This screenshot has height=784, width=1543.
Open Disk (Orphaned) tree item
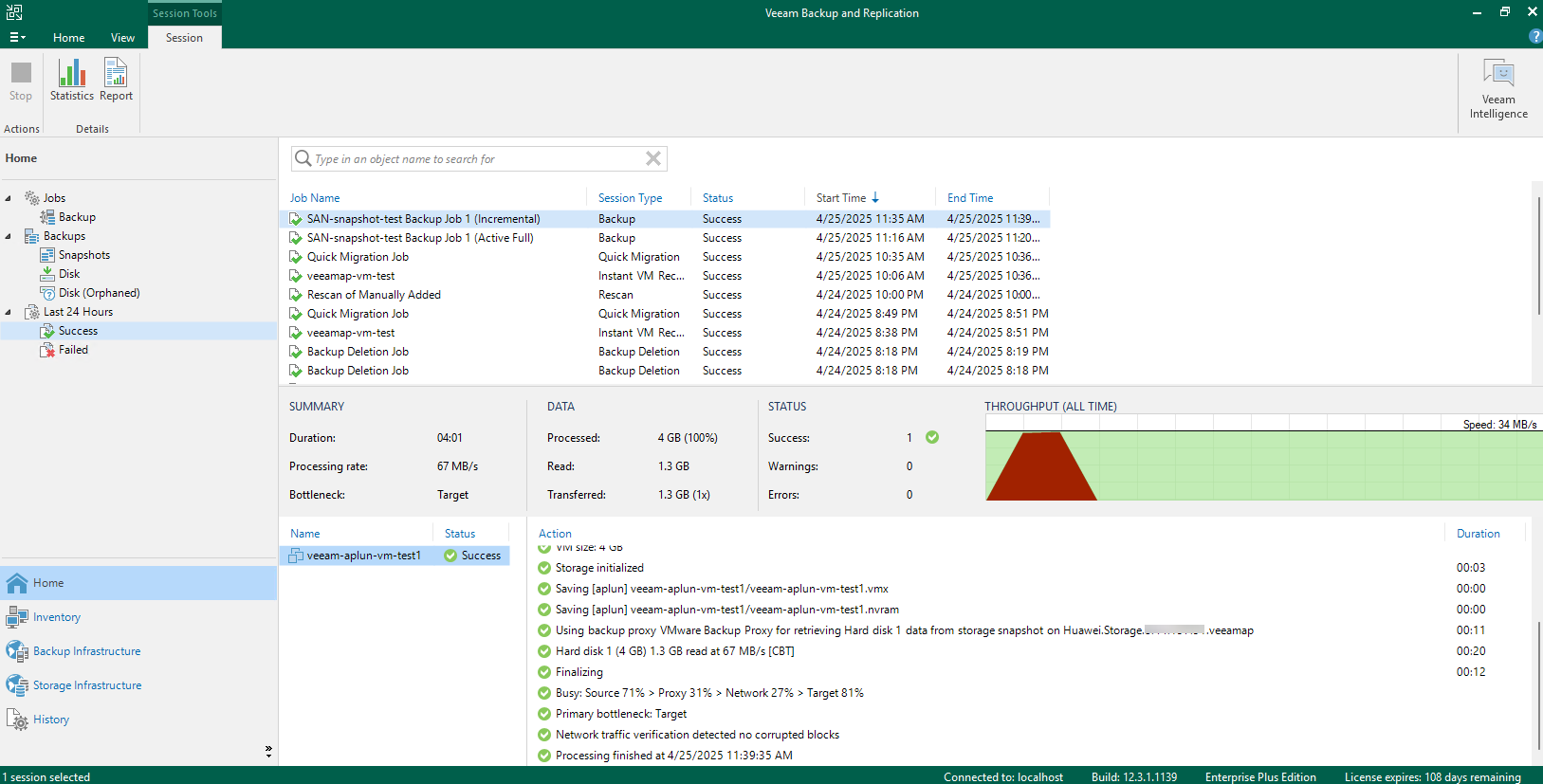click(x=99, y=293)
